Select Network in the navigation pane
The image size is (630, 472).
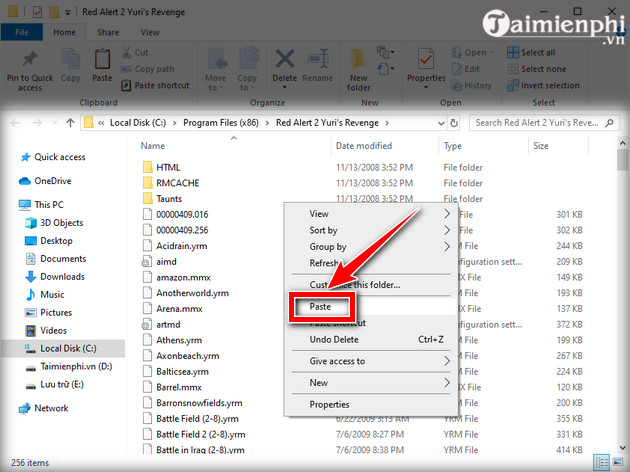[x=44, y=409]
